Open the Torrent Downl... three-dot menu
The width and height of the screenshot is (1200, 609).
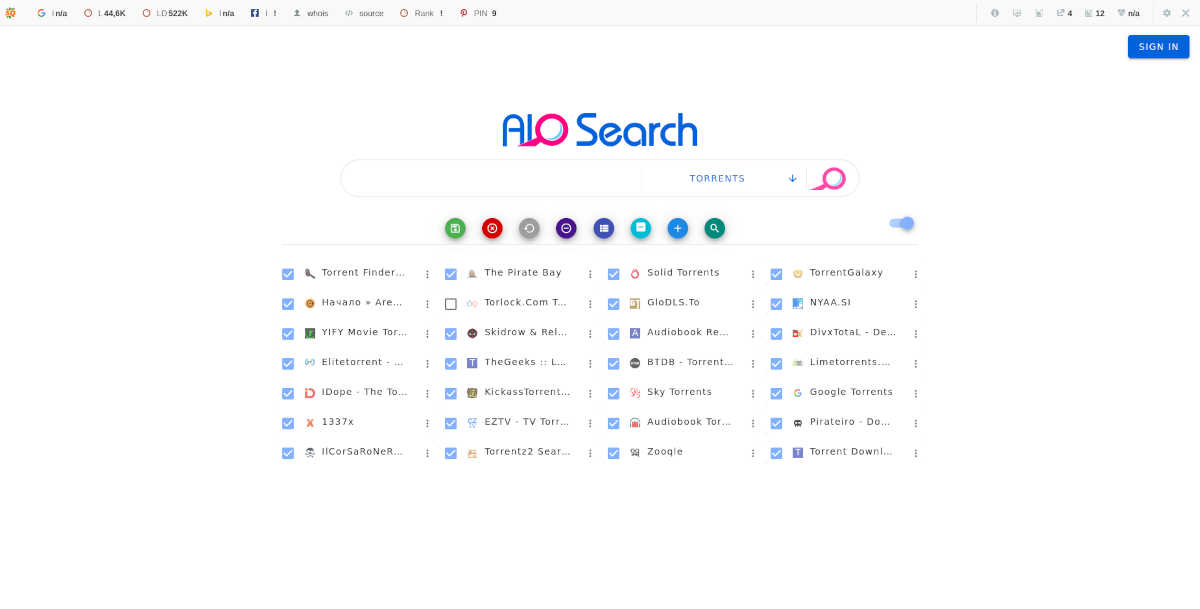pos(915,453)
